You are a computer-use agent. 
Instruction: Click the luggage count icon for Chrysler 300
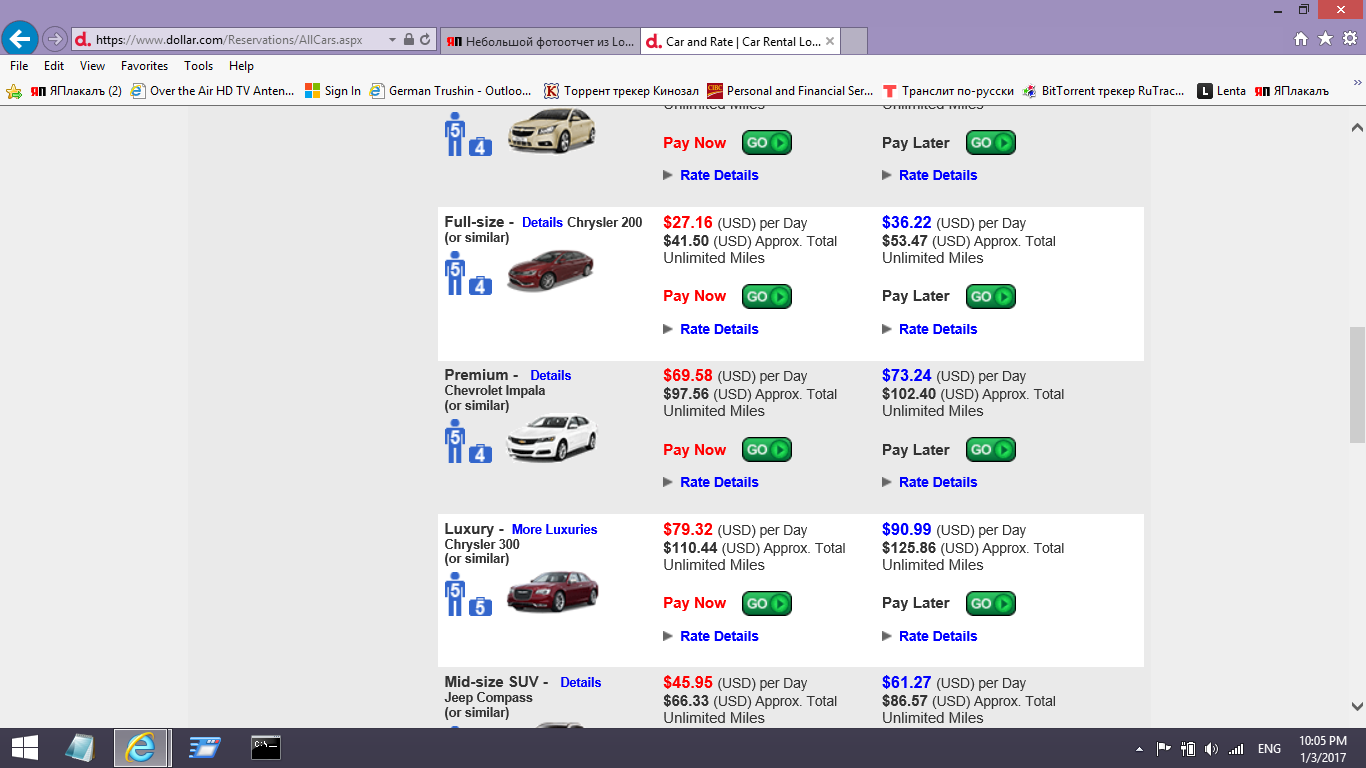coord(481,606)
